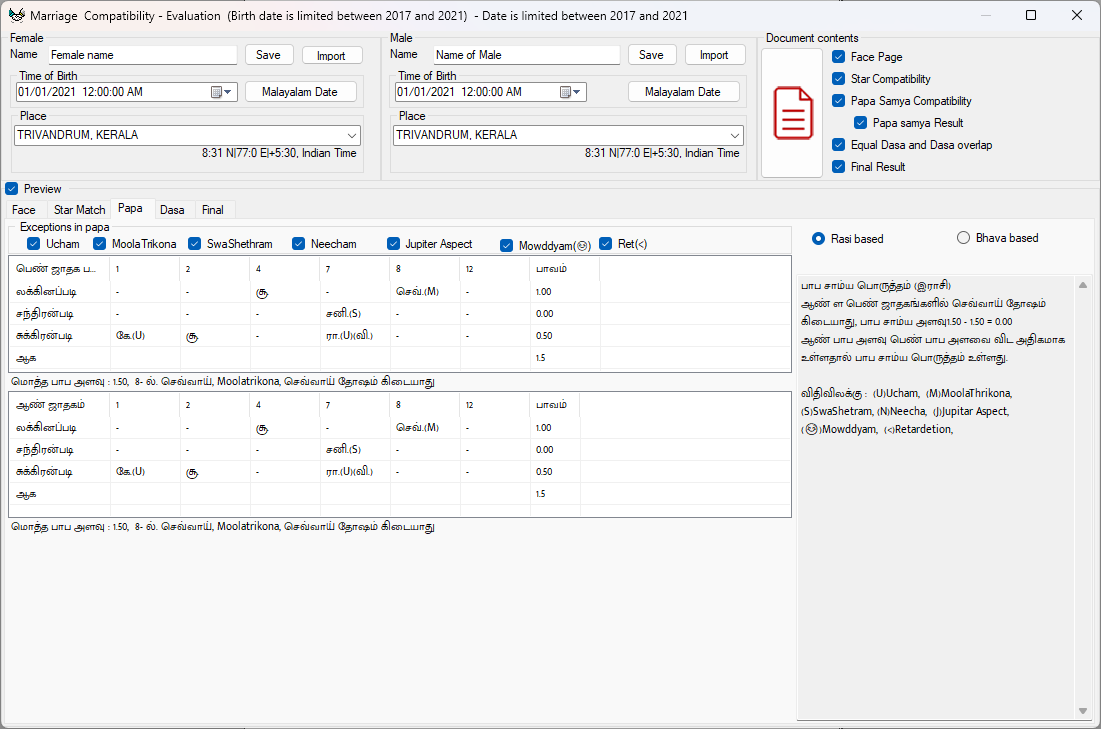Toggle MoolaTrikona exception checkbox
This screenshot has height=729, width=1101.
click(99, 244)
